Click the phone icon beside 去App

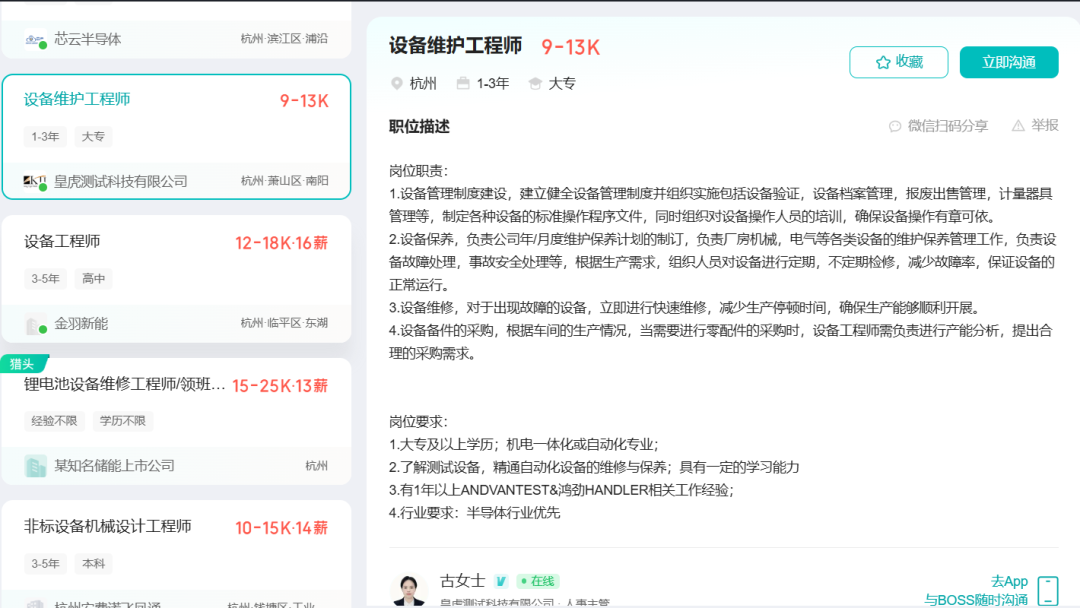pyautogui.click(x=1047, y=590)
